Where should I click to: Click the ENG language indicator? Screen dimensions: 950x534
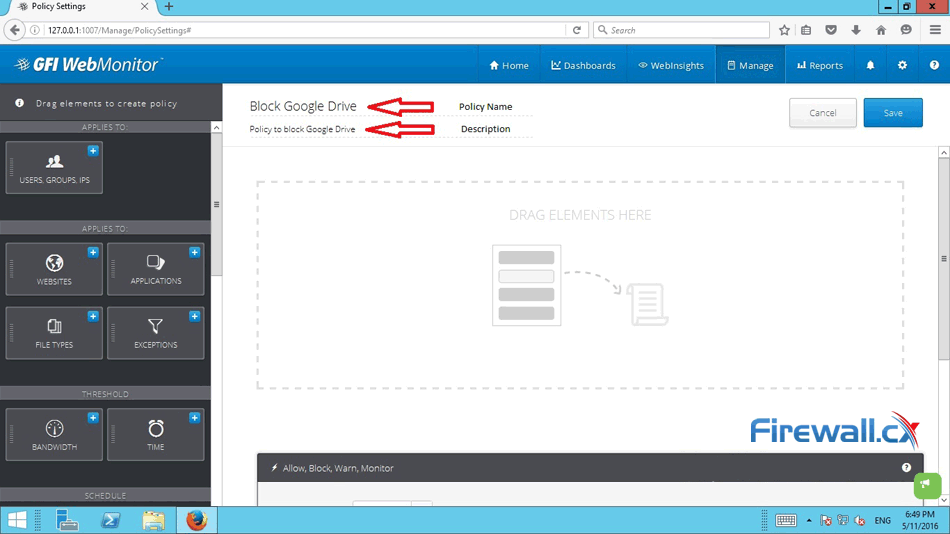tap(883, 520)
